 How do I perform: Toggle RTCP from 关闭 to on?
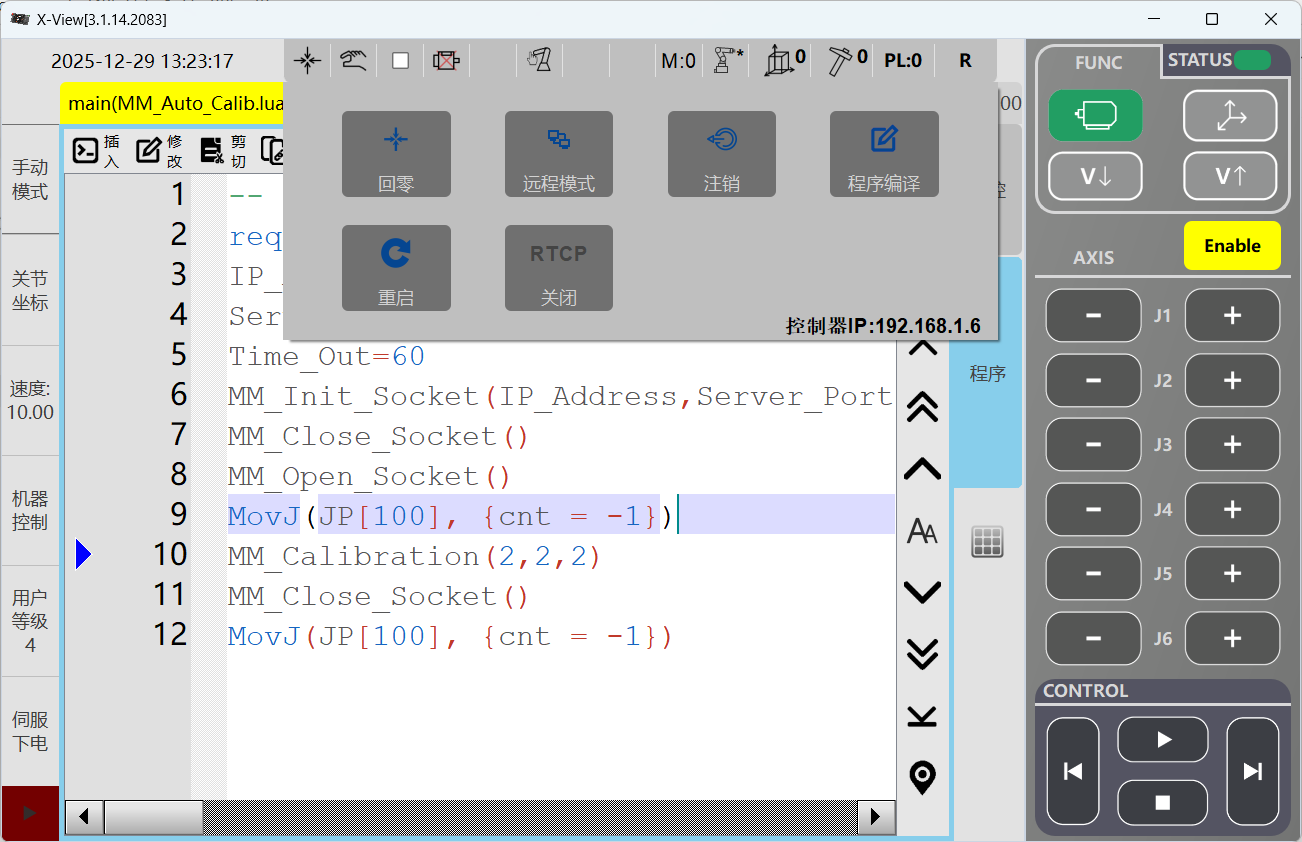(559, 268)
